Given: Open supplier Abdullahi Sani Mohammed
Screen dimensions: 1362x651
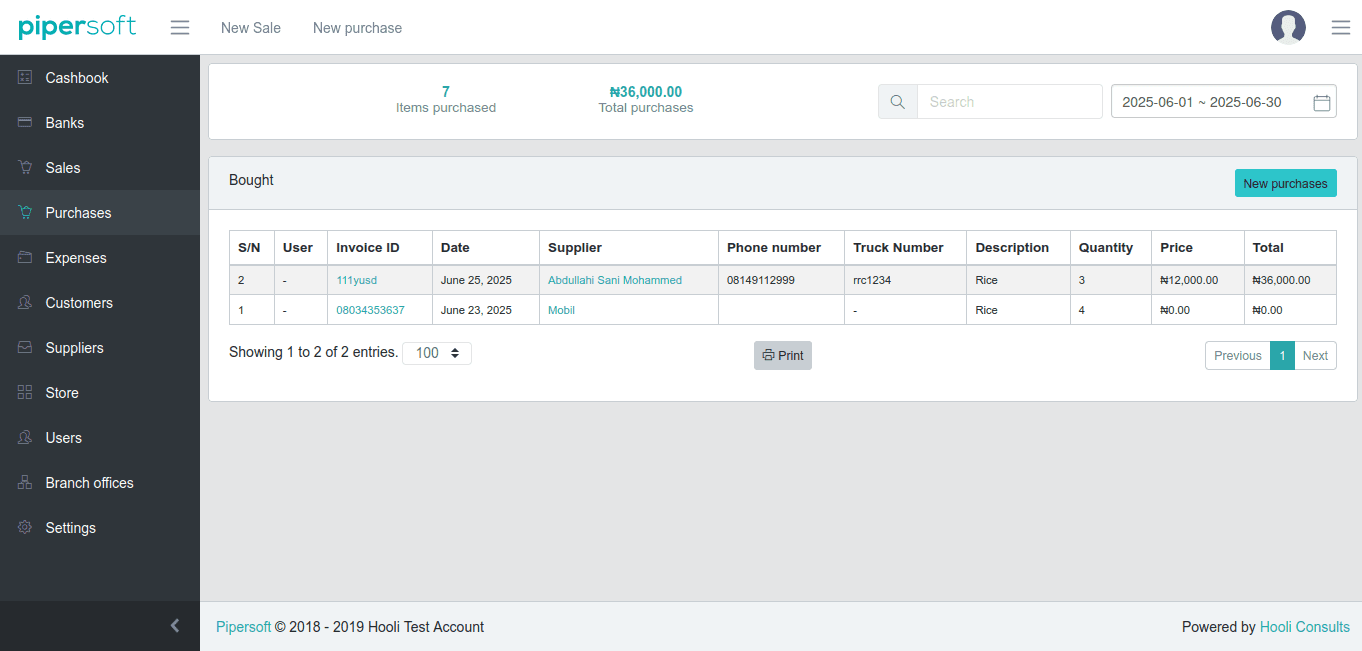Looking at the screenshot, I should tap(615, 280).
